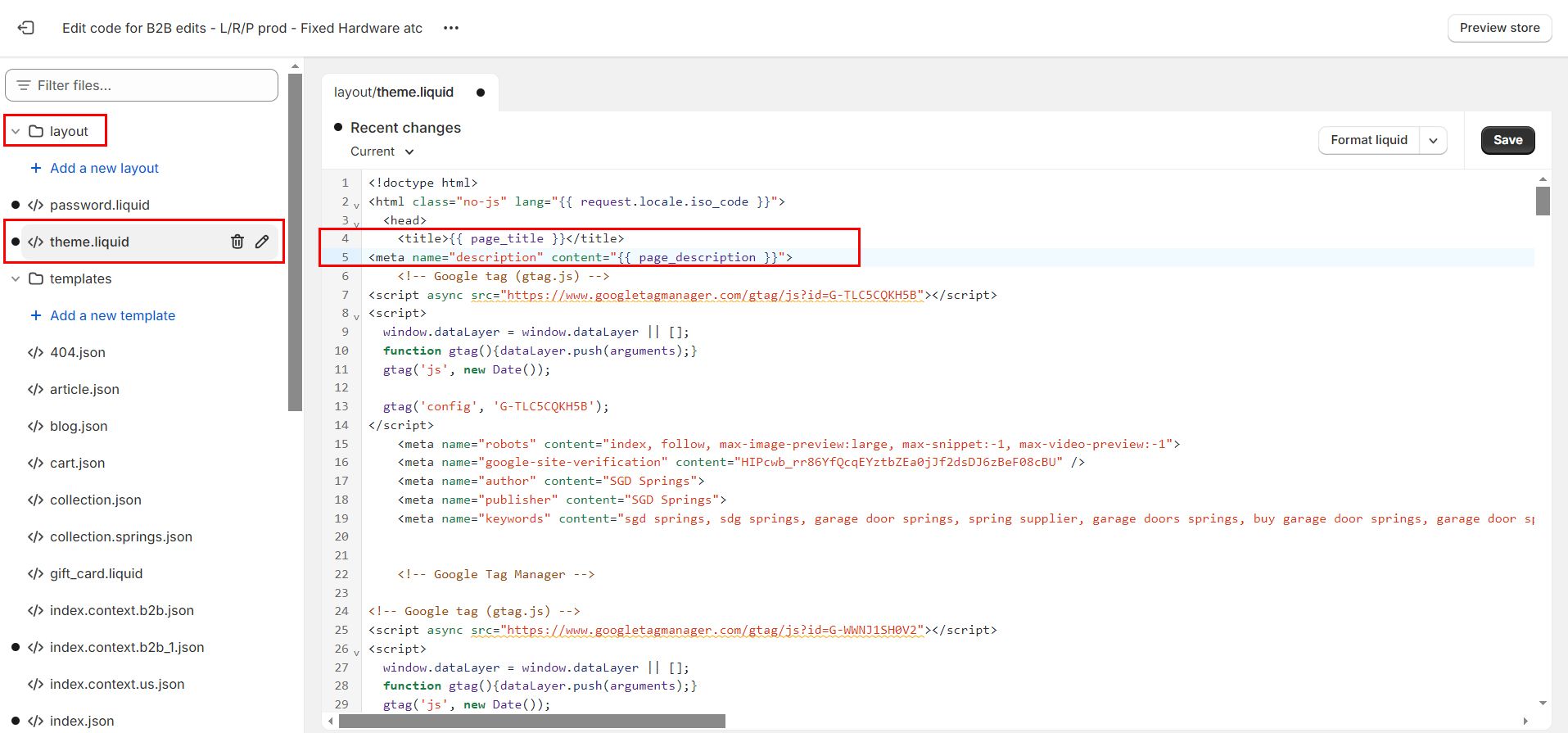Delete theme.liquid using the trash icon
Image resolution: width=1568 pixels, height=733 pixels.
pos(237,242)
